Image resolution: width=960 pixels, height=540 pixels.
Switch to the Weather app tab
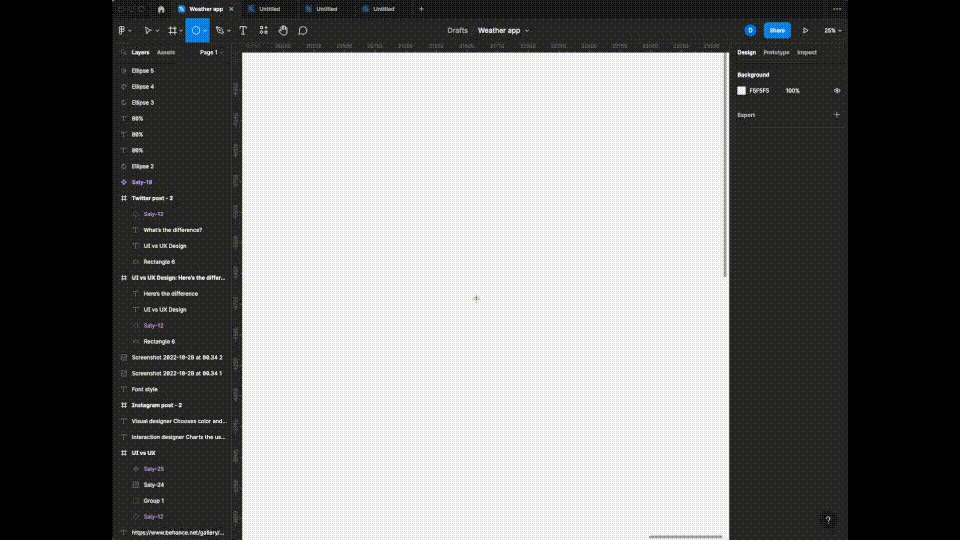[x=206, y=9]
